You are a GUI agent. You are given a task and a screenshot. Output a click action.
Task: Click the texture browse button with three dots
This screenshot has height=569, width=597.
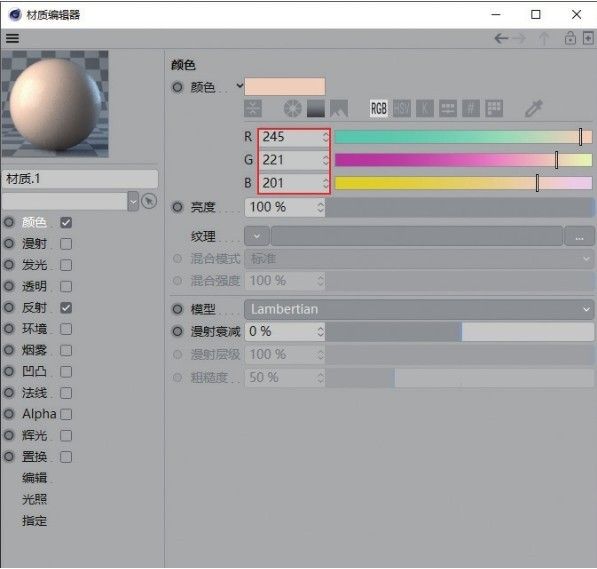coord(579,236)
